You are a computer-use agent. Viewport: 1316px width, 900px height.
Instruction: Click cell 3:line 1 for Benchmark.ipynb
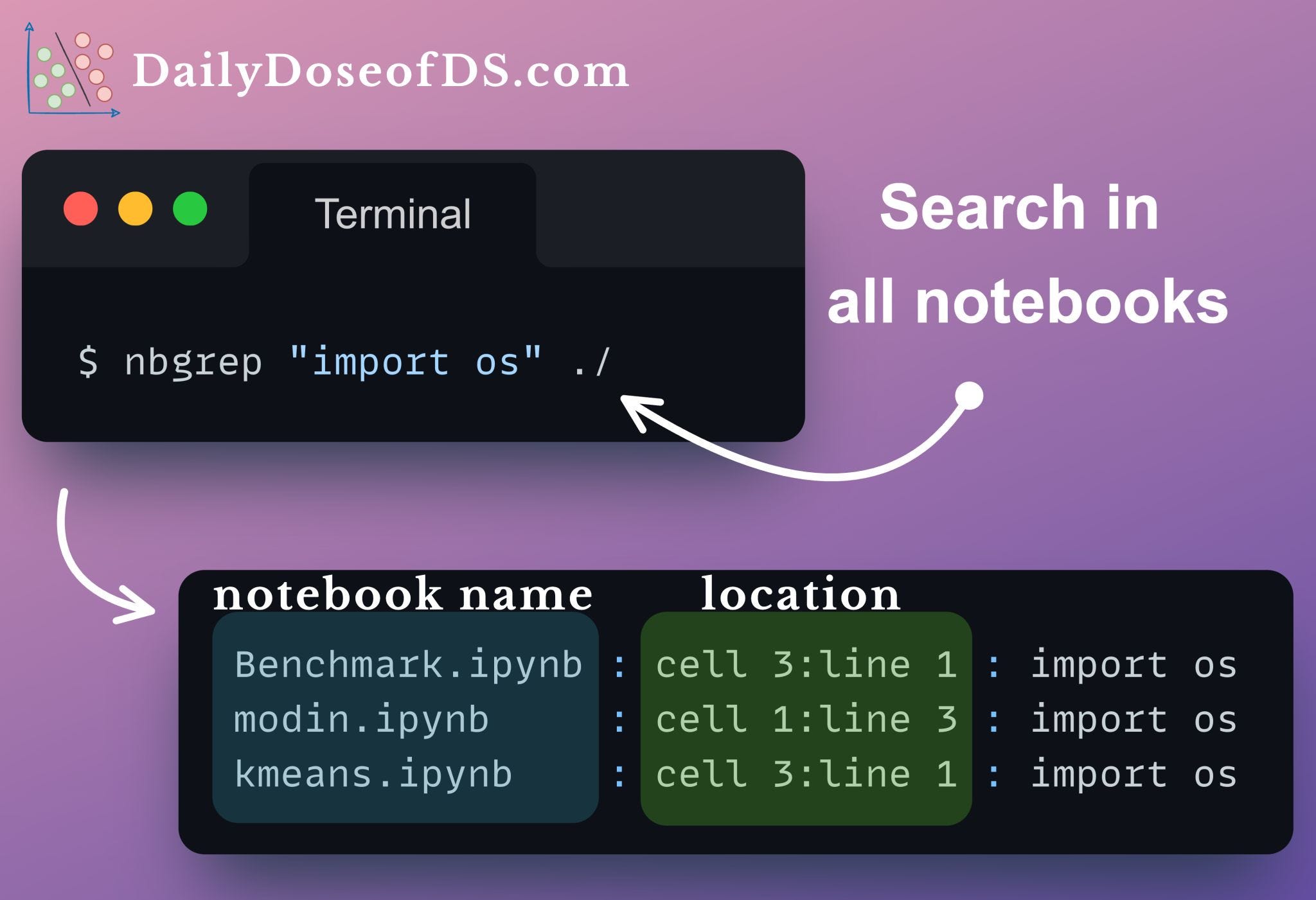pos(806,664)
